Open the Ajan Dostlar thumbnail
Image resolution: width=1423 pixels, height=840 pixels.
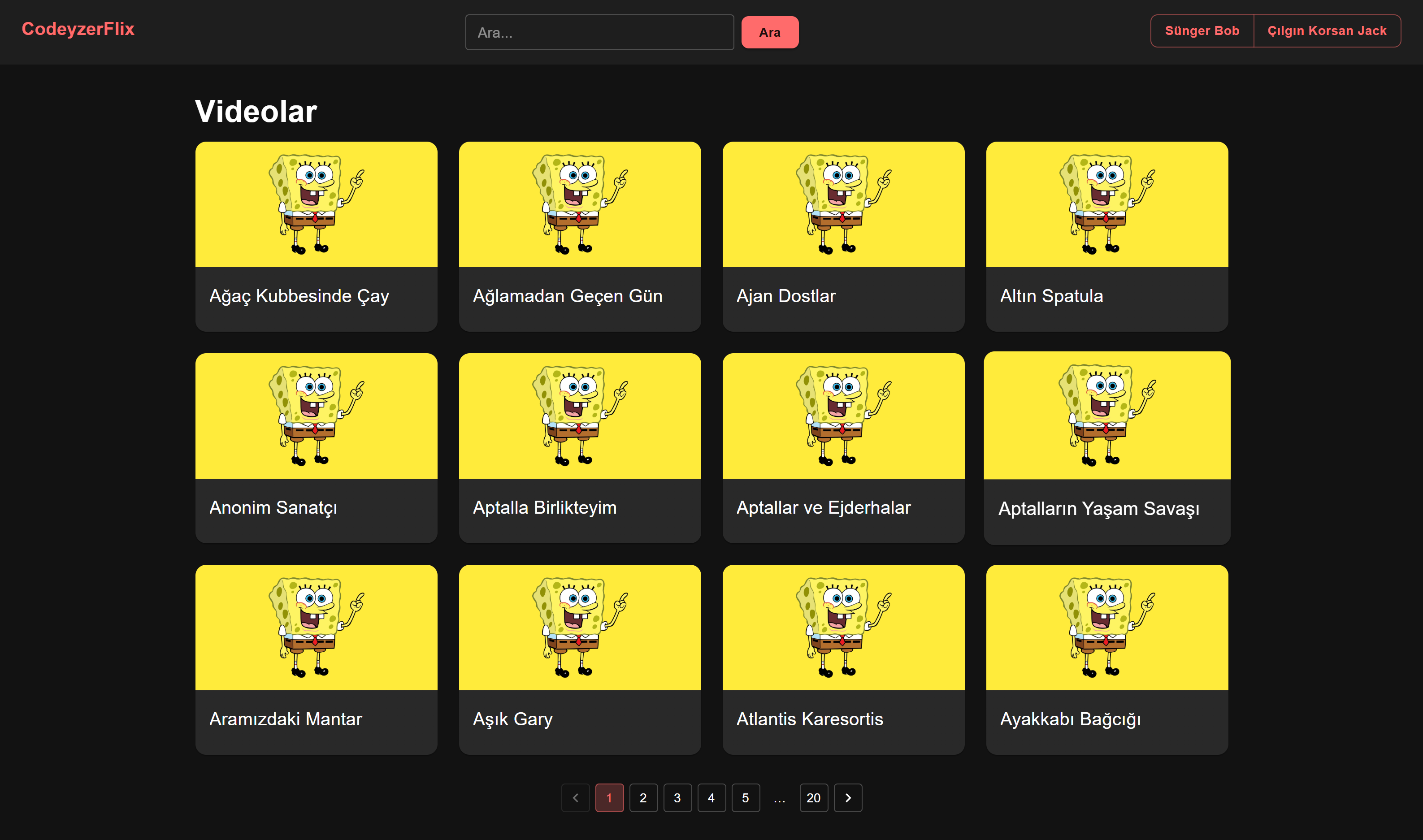point(843,204)
